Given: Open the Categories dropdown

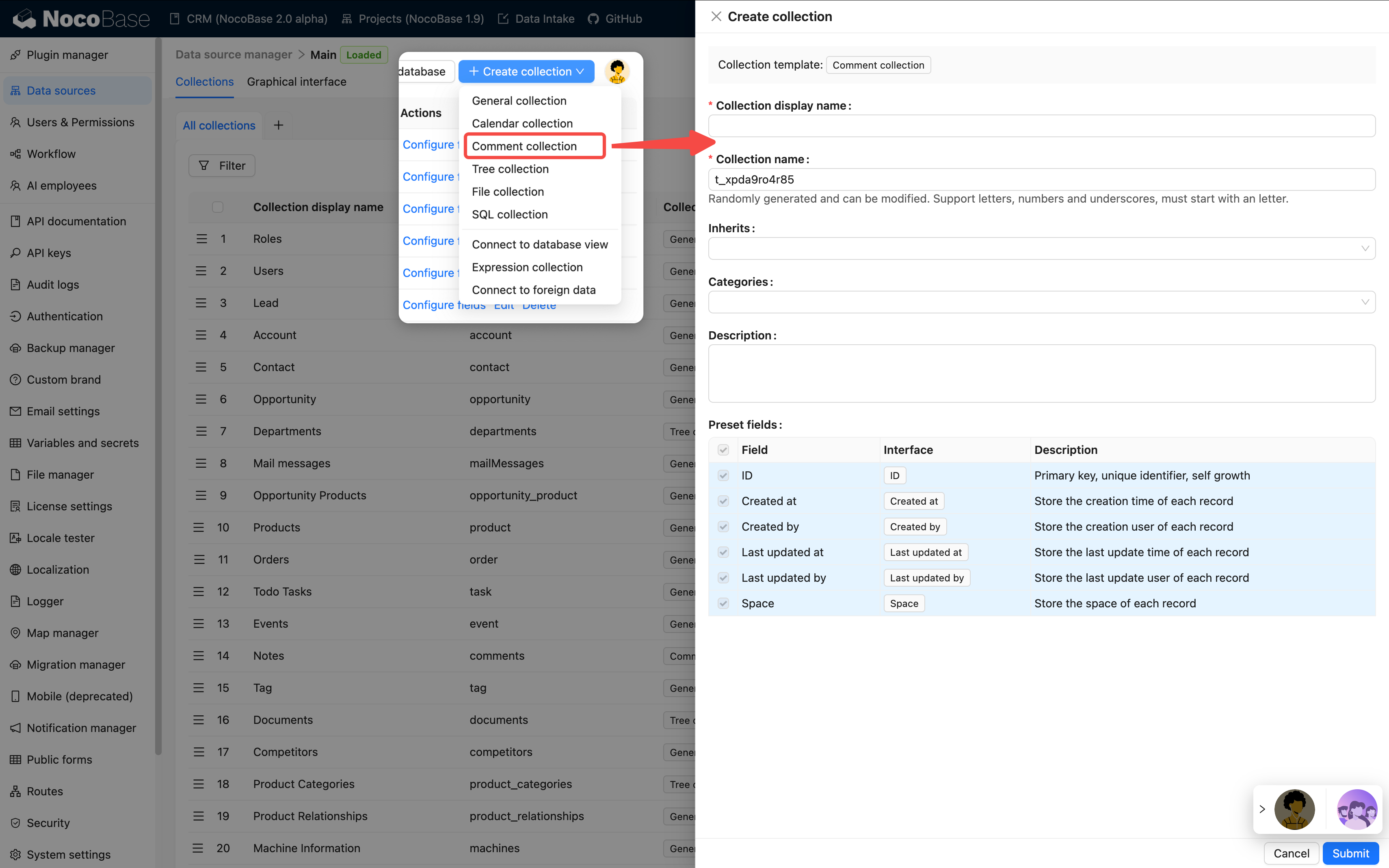Looking at the screenshot, I should pyautogui.click(x=1041, y=302).
